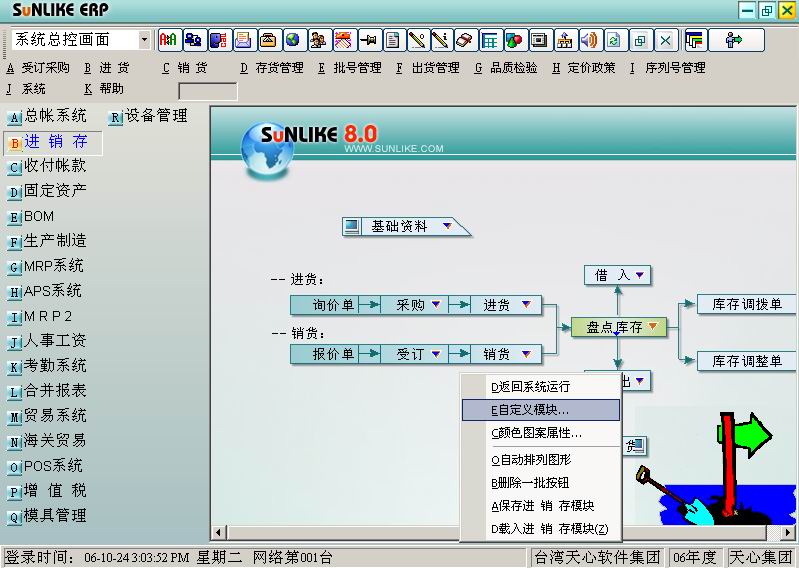799x568 pixels.
Task: Select B删除一批按钮 context menu entry
Action: (x=540, y=482)
